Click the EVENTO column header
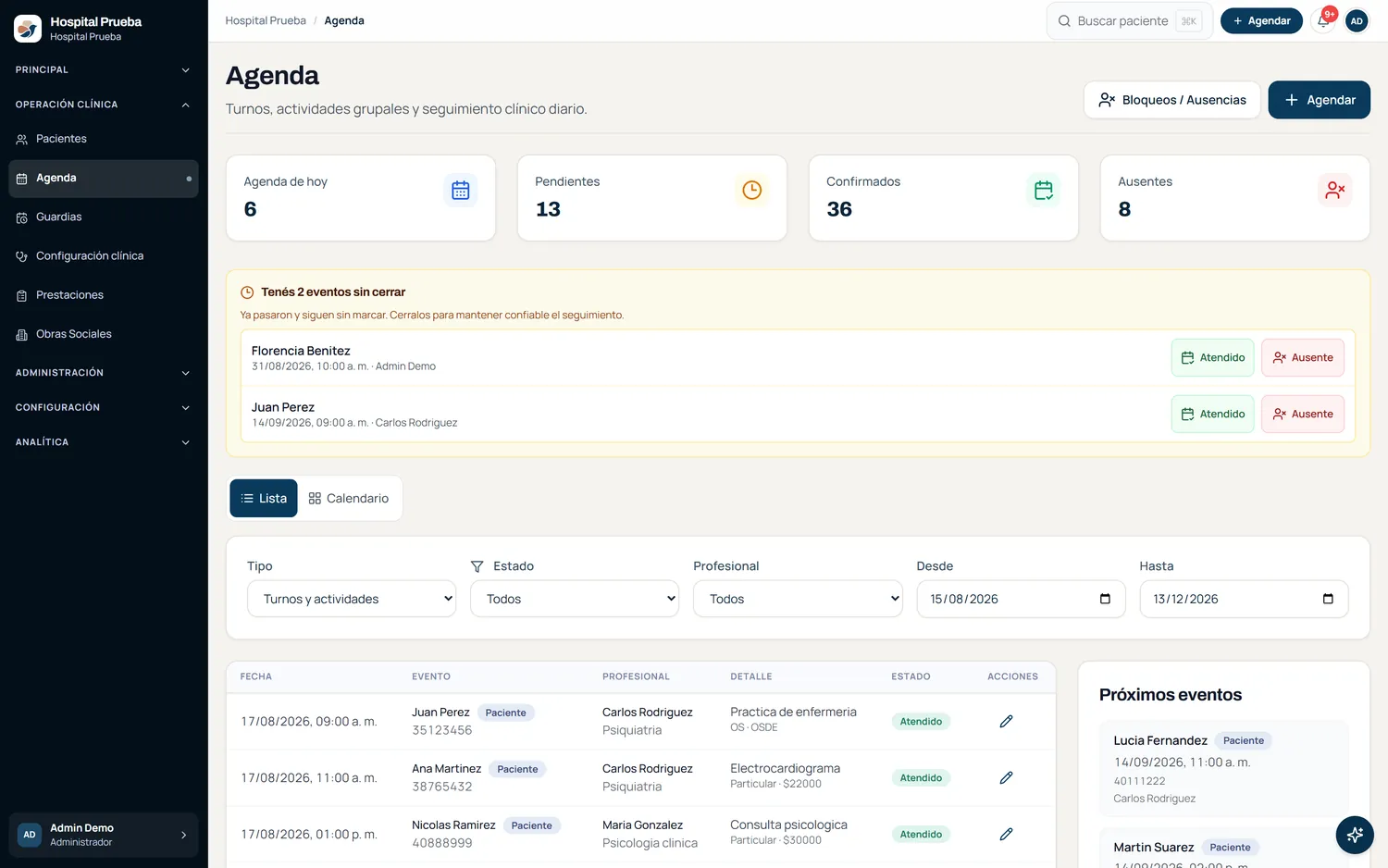This screenshot has height=868, width=1388. point(431,676)
